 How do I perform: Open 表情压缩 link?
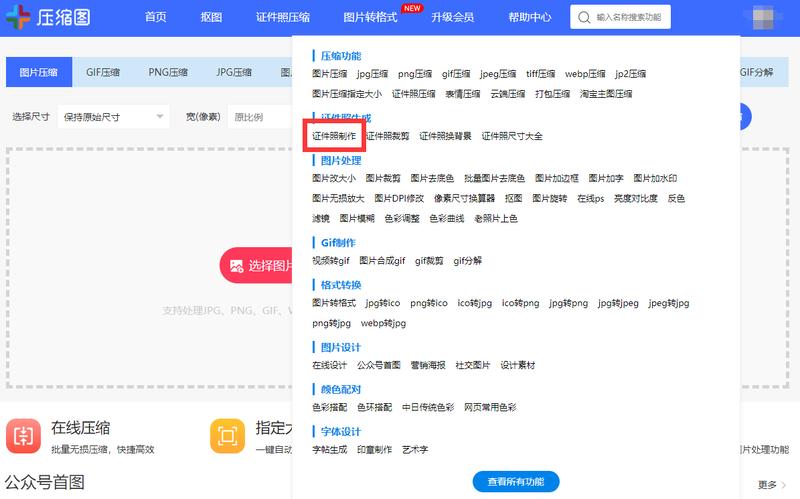point(463,94)
